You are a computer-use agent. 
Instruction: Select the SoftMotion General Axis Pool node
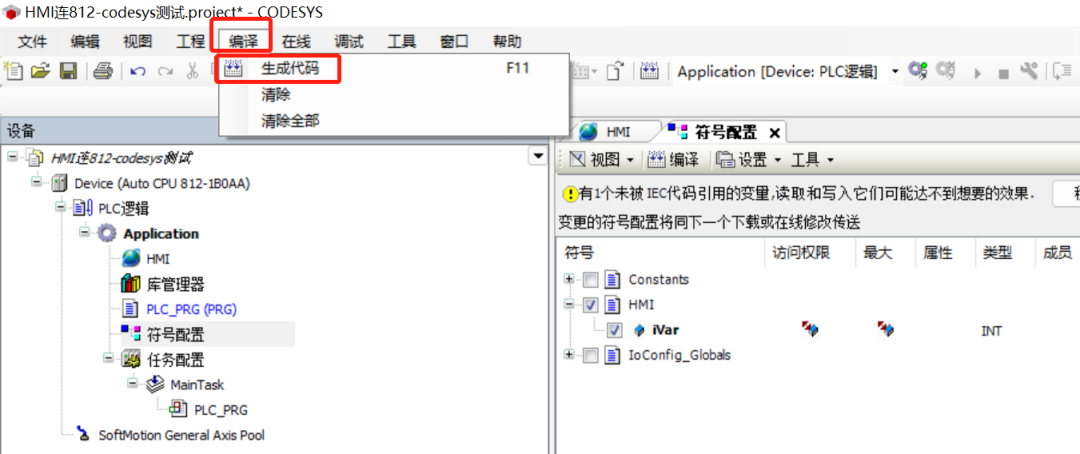coord(181,435)
